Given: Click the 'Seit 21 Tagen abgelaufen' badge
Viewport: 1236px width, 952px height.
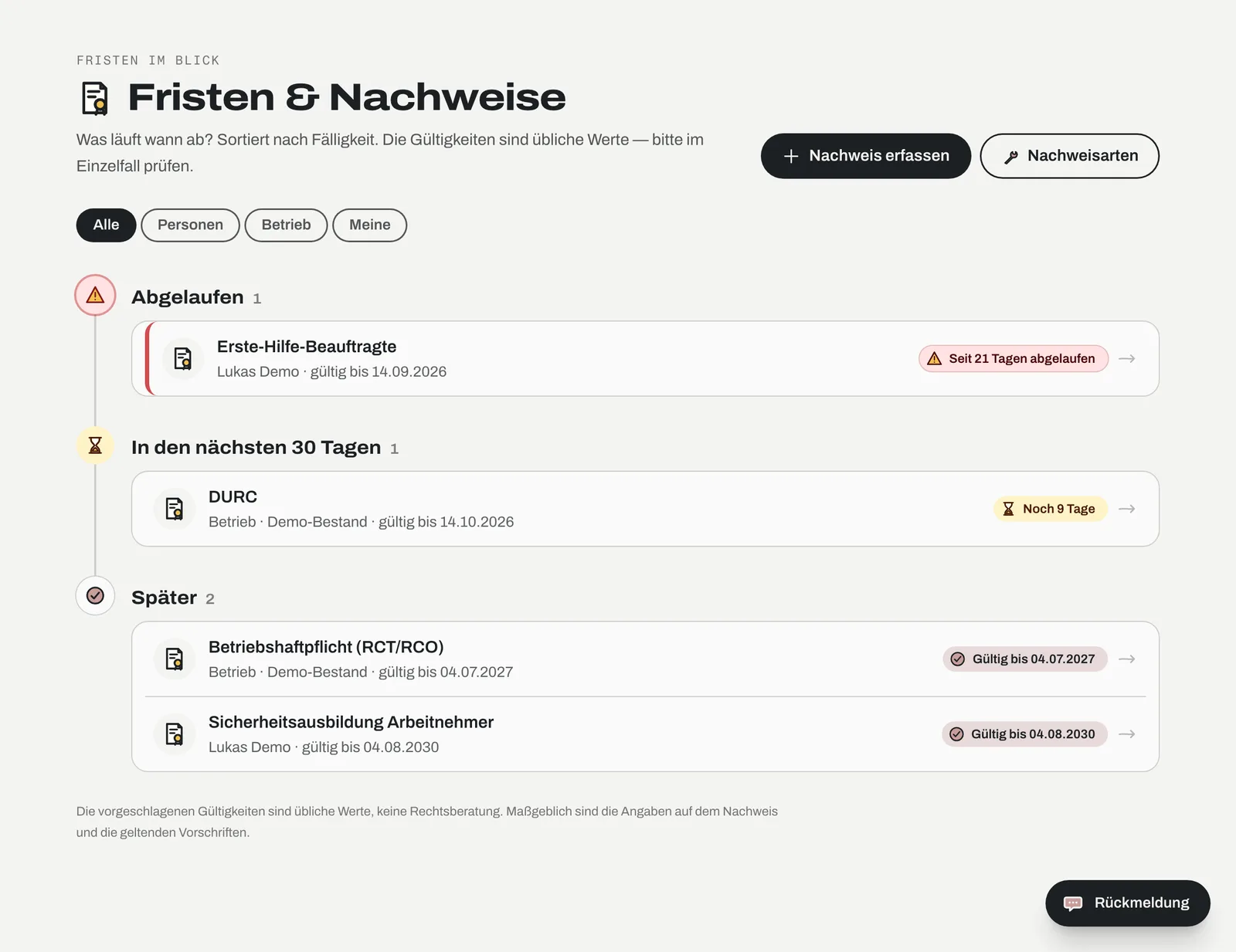Looking at the screenshot, I should pyautogui.click(x=1014, y=359).
